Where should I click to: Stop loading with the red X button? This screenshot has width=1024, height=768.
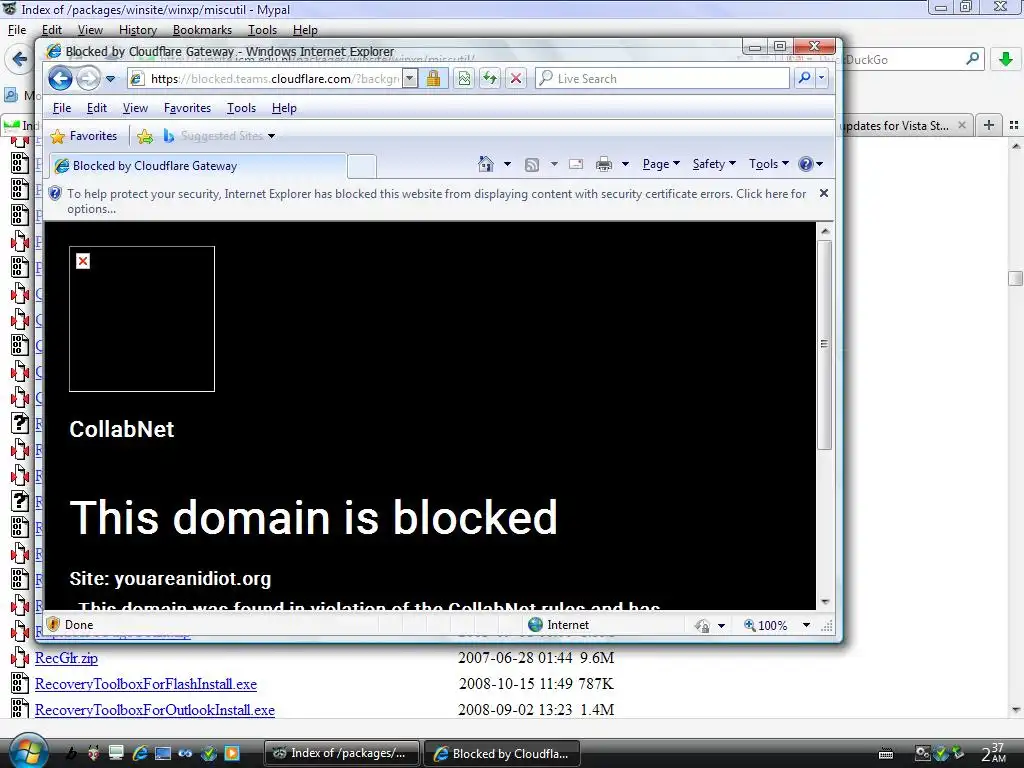click(x=516, y=79)
